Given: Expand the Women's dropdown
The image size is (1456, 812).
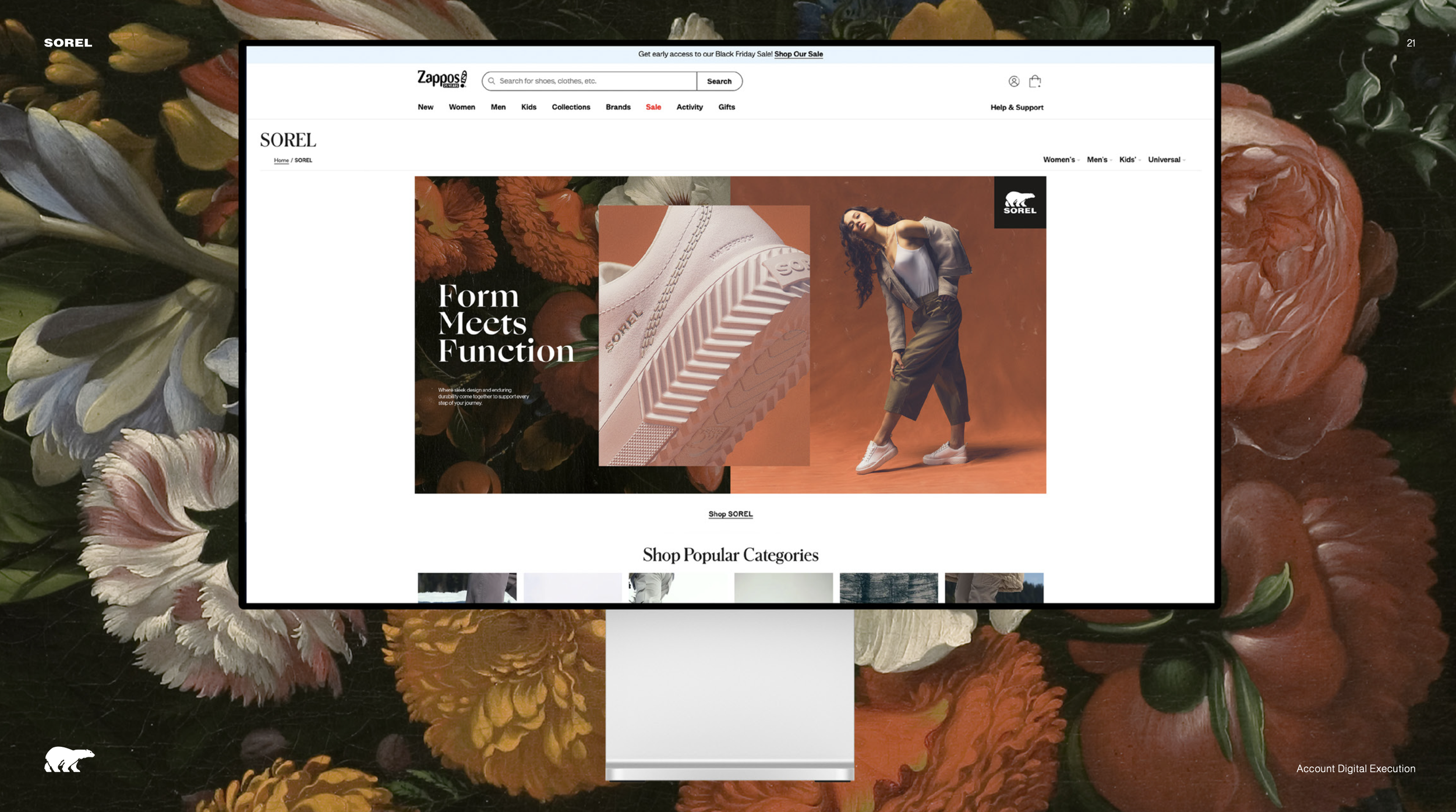Looking at the screenshot, I should click(1061, 159).
